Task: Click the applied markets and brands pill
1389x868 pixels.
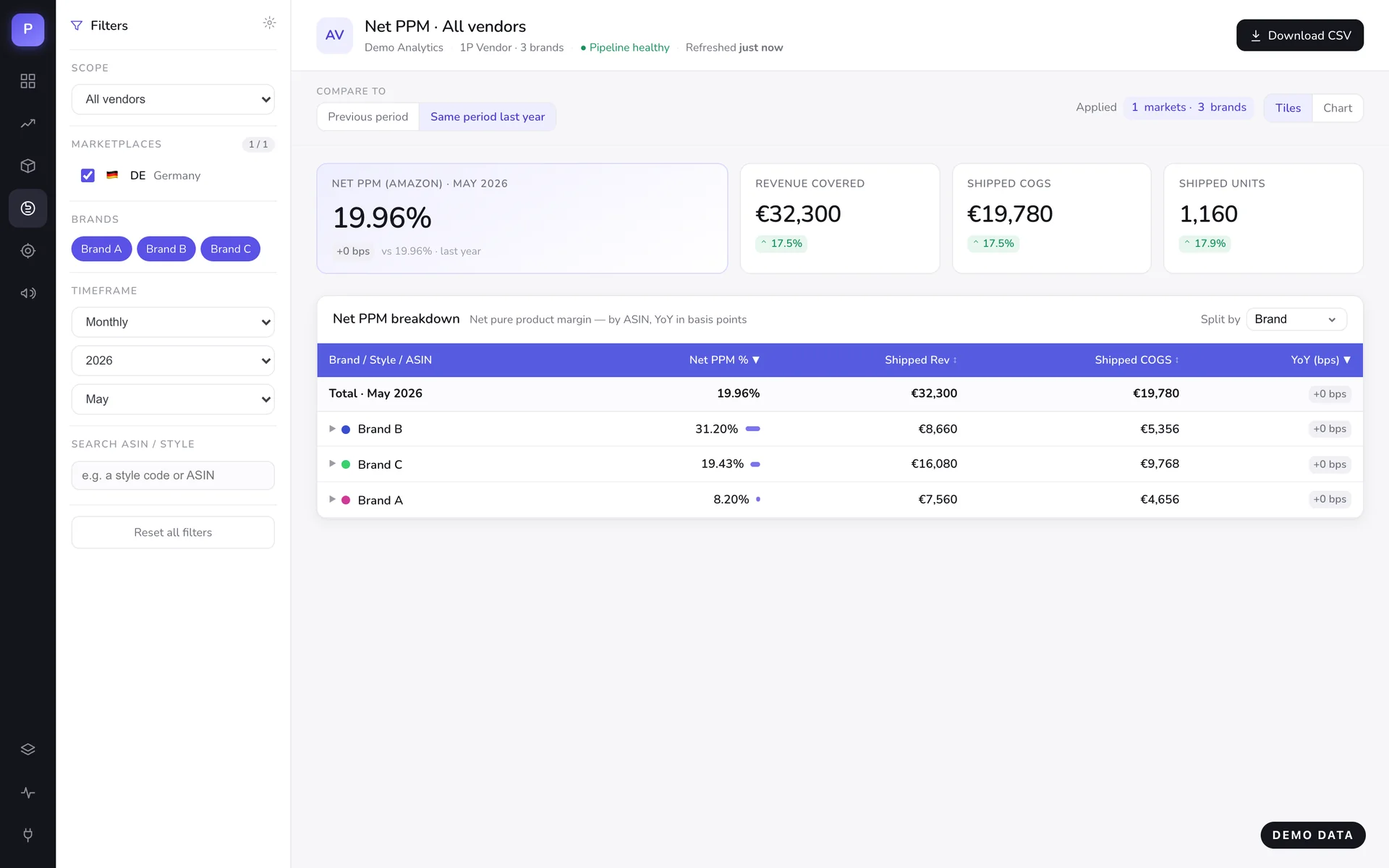Action: point(1189,107)
